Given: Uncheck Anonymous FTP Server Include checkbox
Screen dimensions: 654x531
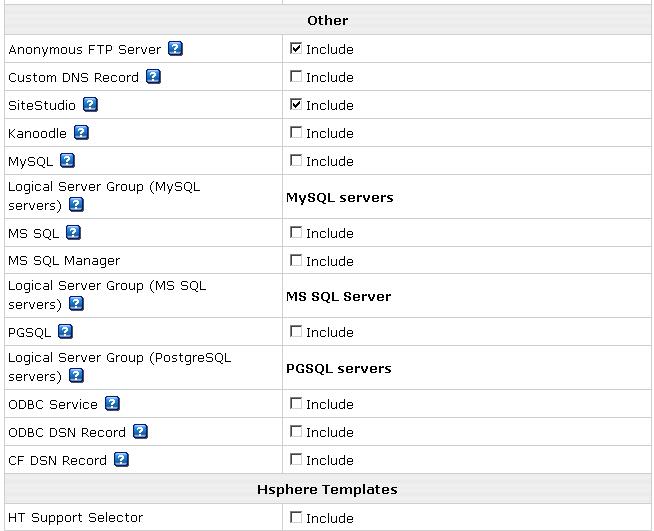Looking at the screenshot, I should coord(296,48).
